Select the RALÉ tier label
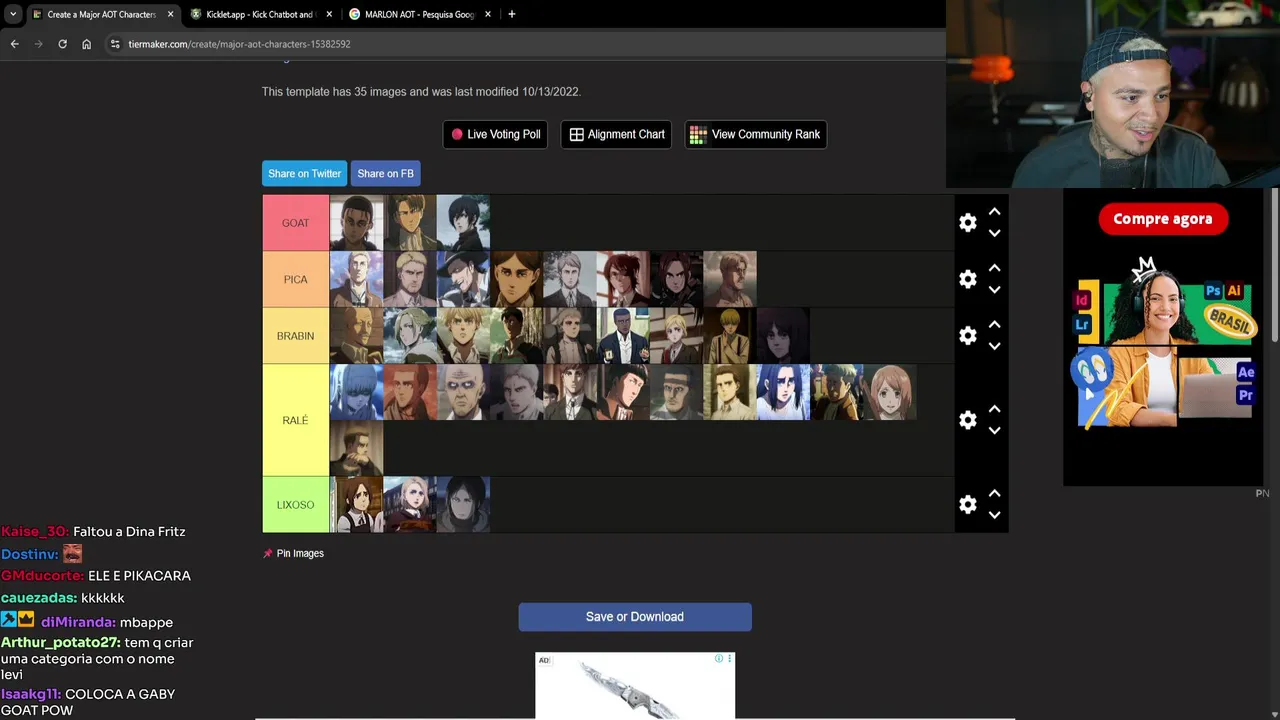Image resolution: width=1280 pixels, height=720 pixels. coord(295,420)
